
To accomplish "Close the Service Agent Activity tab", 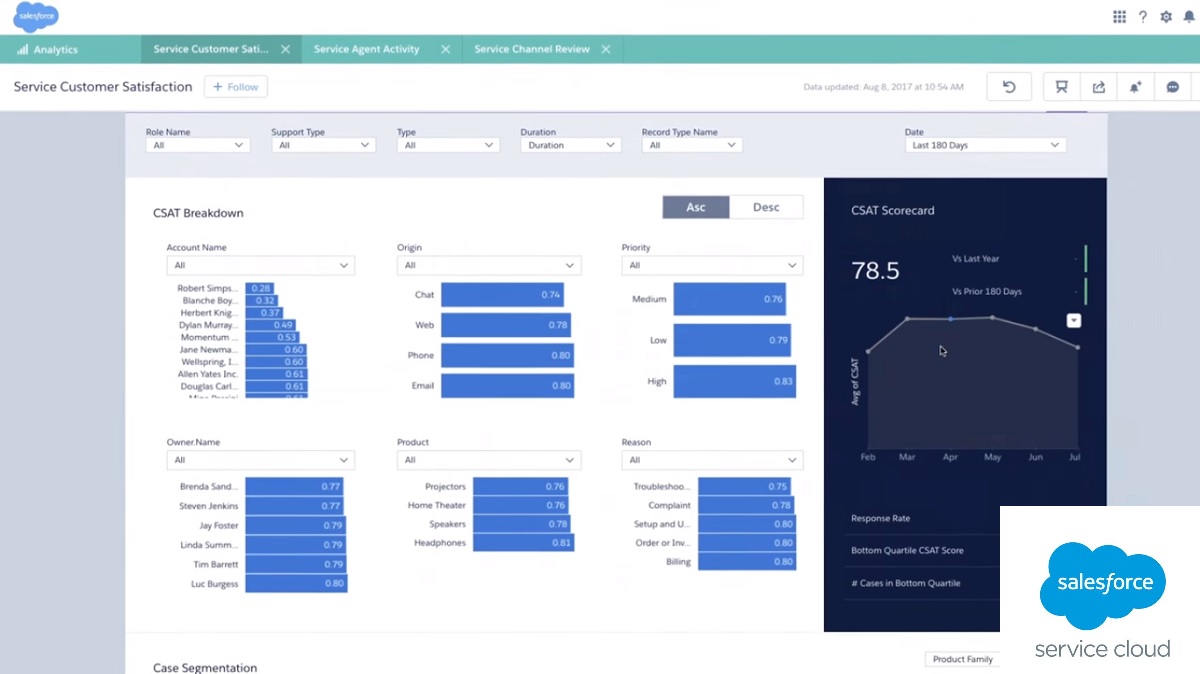I will [x=445, y=49].
